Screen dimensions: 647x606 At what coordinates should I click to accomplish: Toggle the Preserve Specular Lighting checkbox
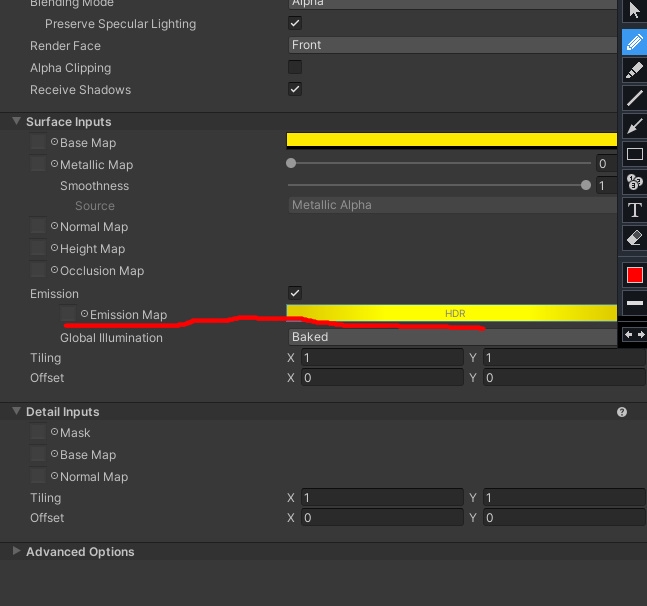[295, 23]
